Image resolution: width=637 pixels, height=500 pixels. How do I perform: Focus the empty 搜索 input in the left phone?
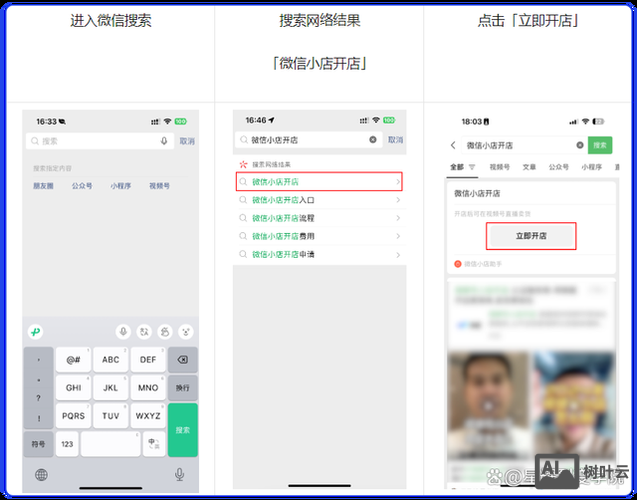[x=100, y=141]
